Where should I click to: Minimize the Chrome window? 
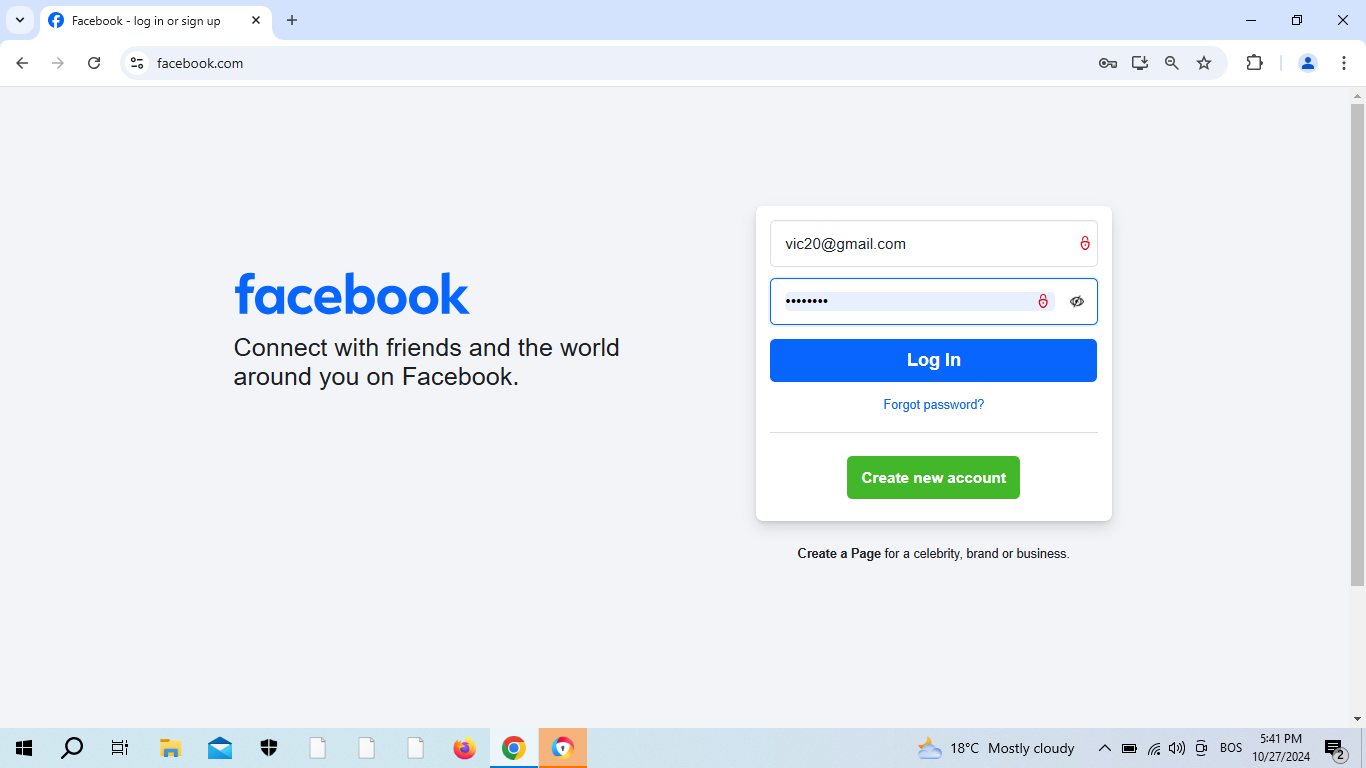1251,20
